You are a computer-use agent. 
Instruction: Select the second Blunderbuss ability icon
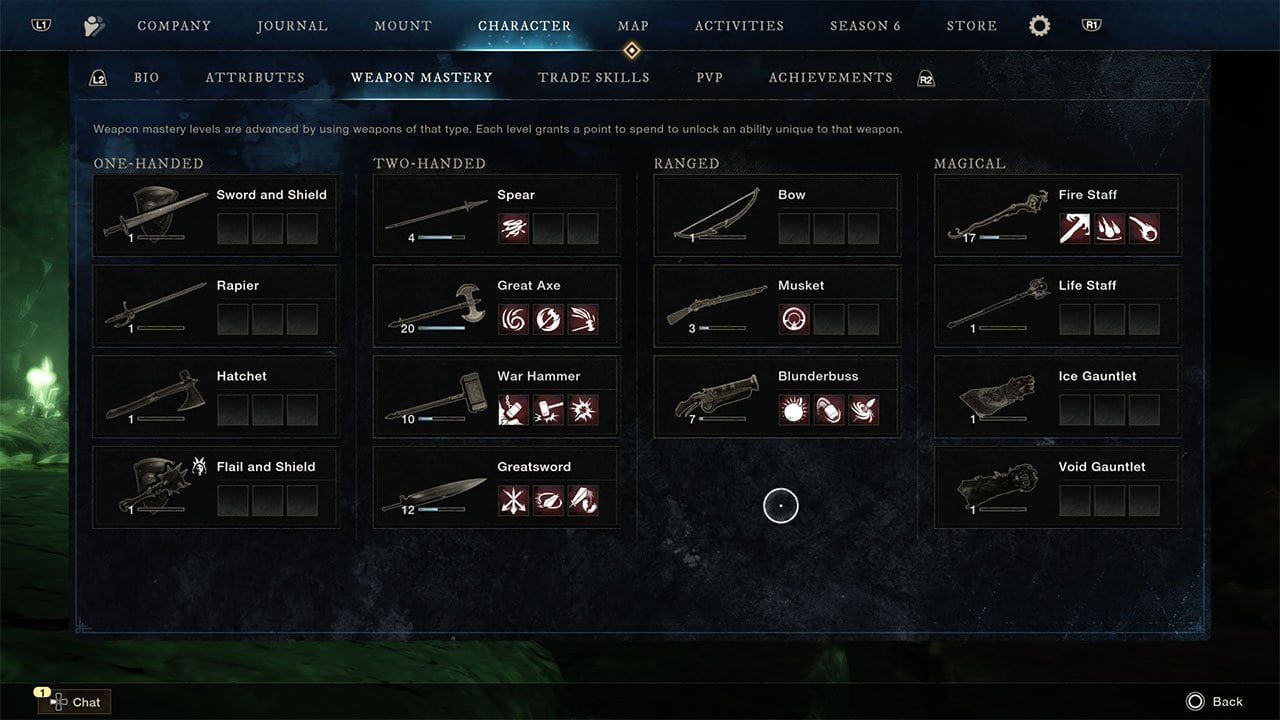tap(829, 410)
